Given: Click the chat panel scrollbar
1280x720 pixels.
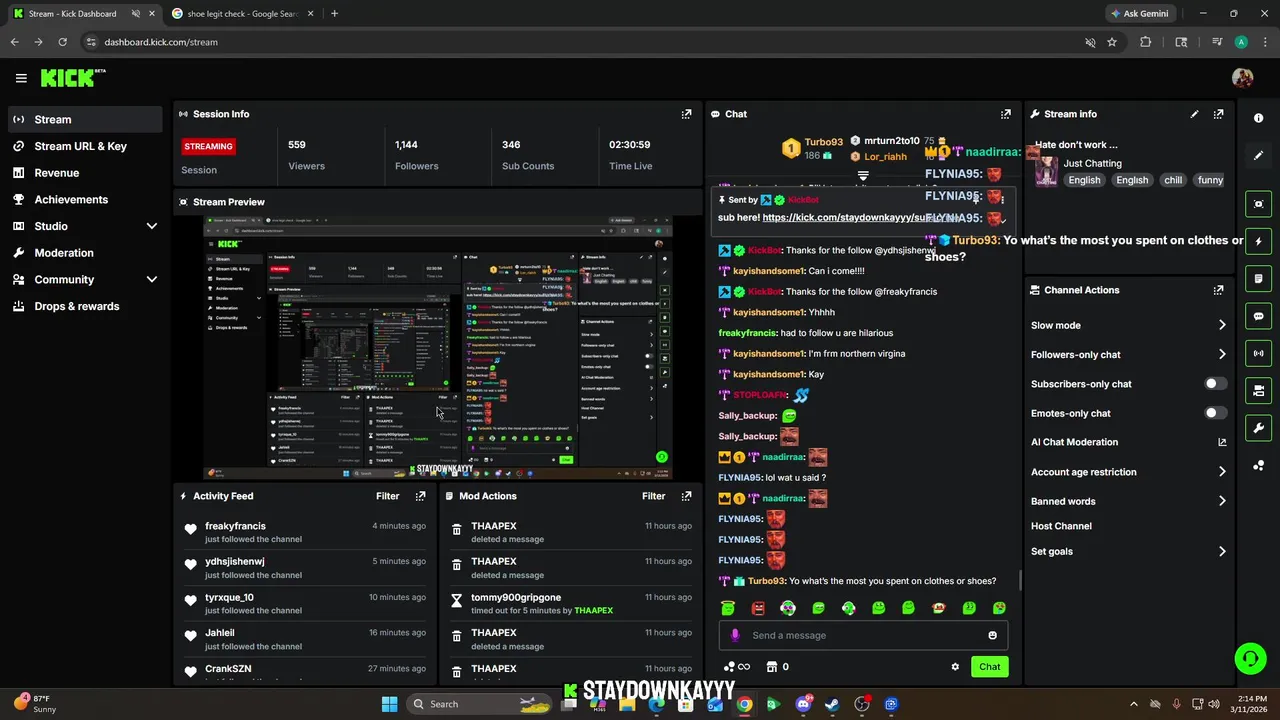Looking at the screenshot, I should coord(1019,578).
